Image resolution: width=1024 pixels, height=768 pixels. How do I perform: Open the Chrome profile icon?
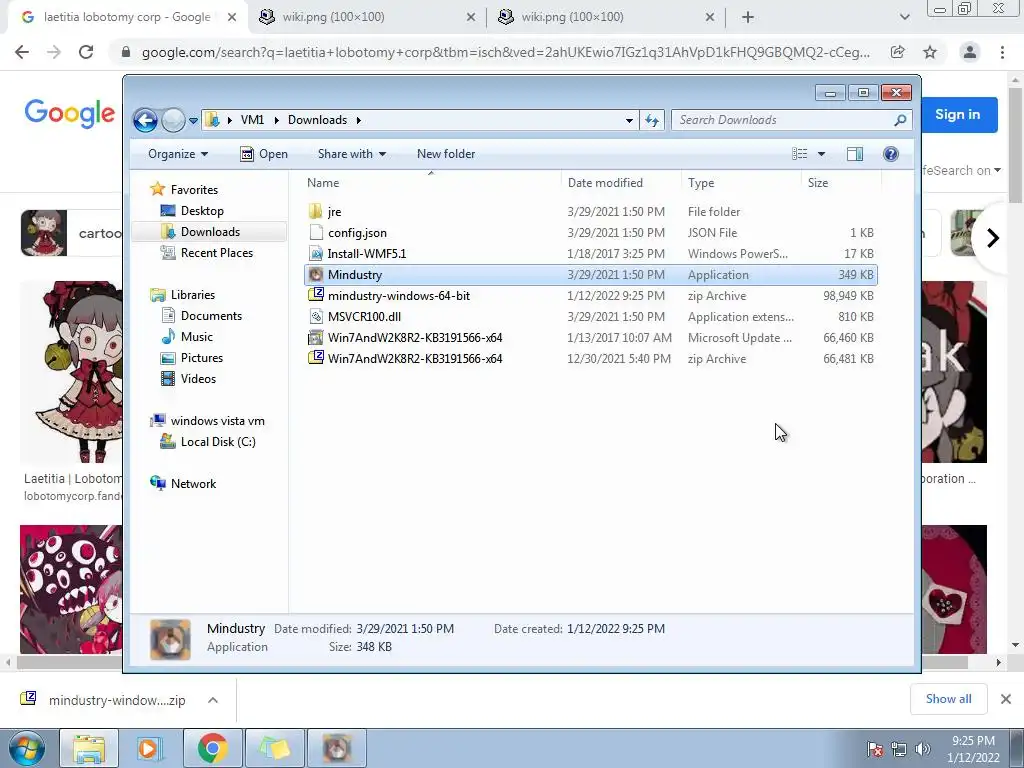(x=970, y=52)
